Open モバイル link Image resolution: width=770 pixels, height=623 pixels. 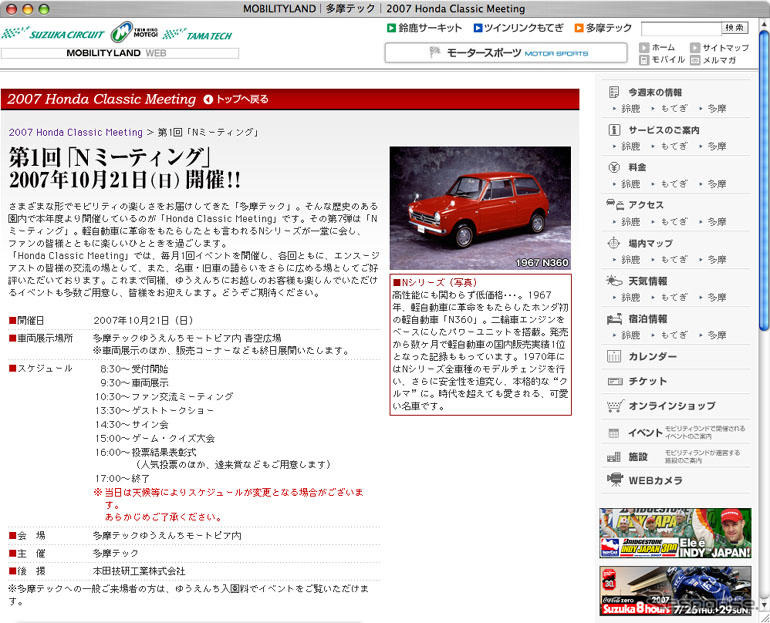click(x=662, y=60)
